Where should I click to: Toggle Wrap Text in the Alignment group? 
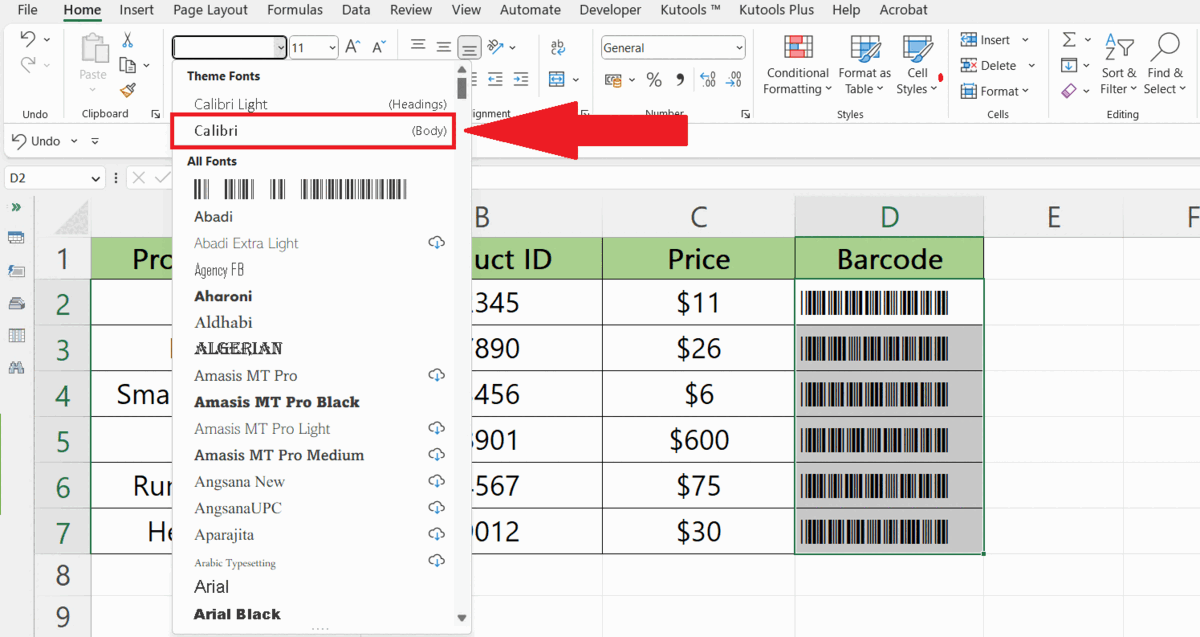(557, 47)
